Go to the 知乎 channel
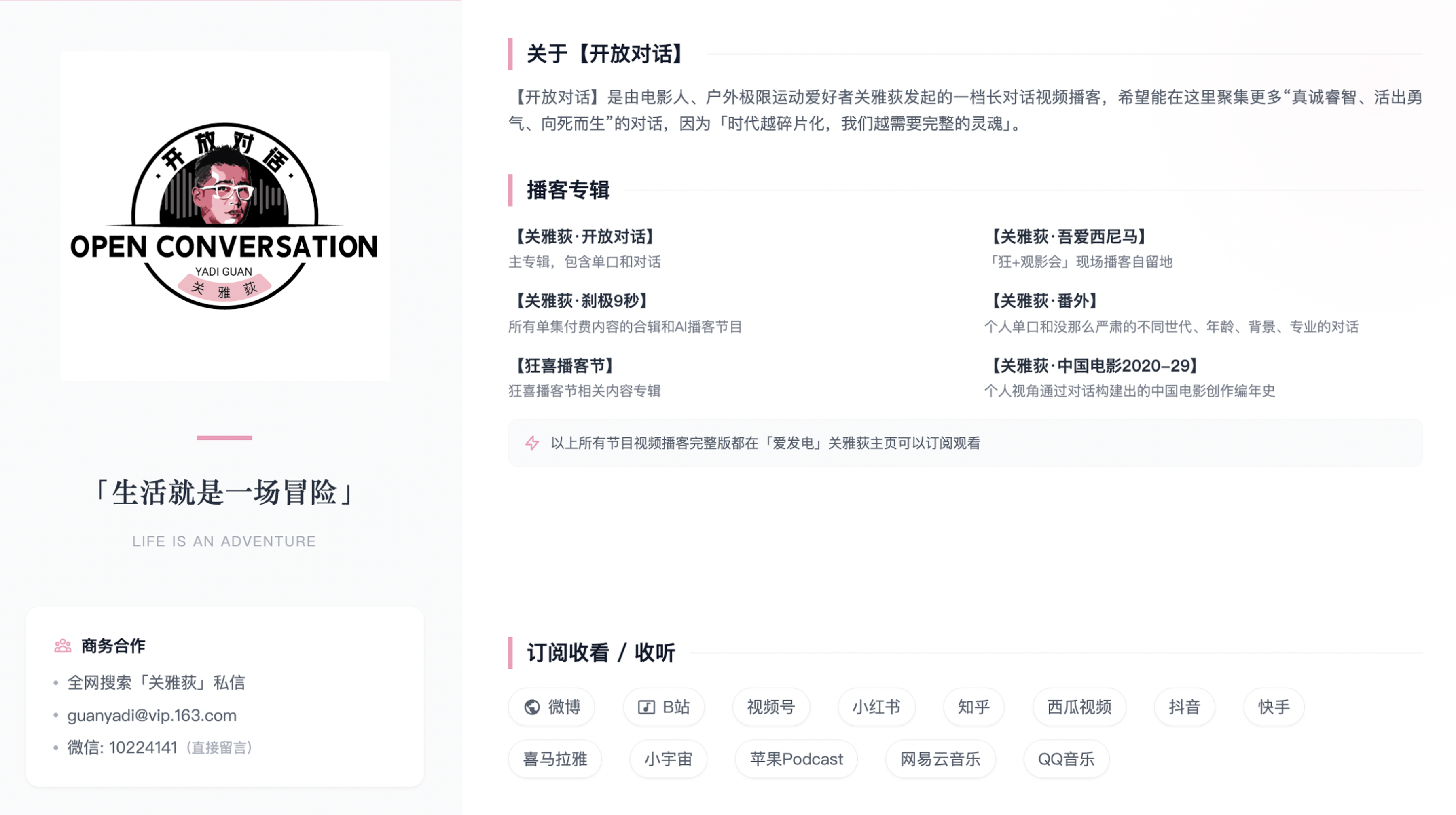The width and height of the screenshot is (1456, 815). pyautogui.click(x=973, y=707)
